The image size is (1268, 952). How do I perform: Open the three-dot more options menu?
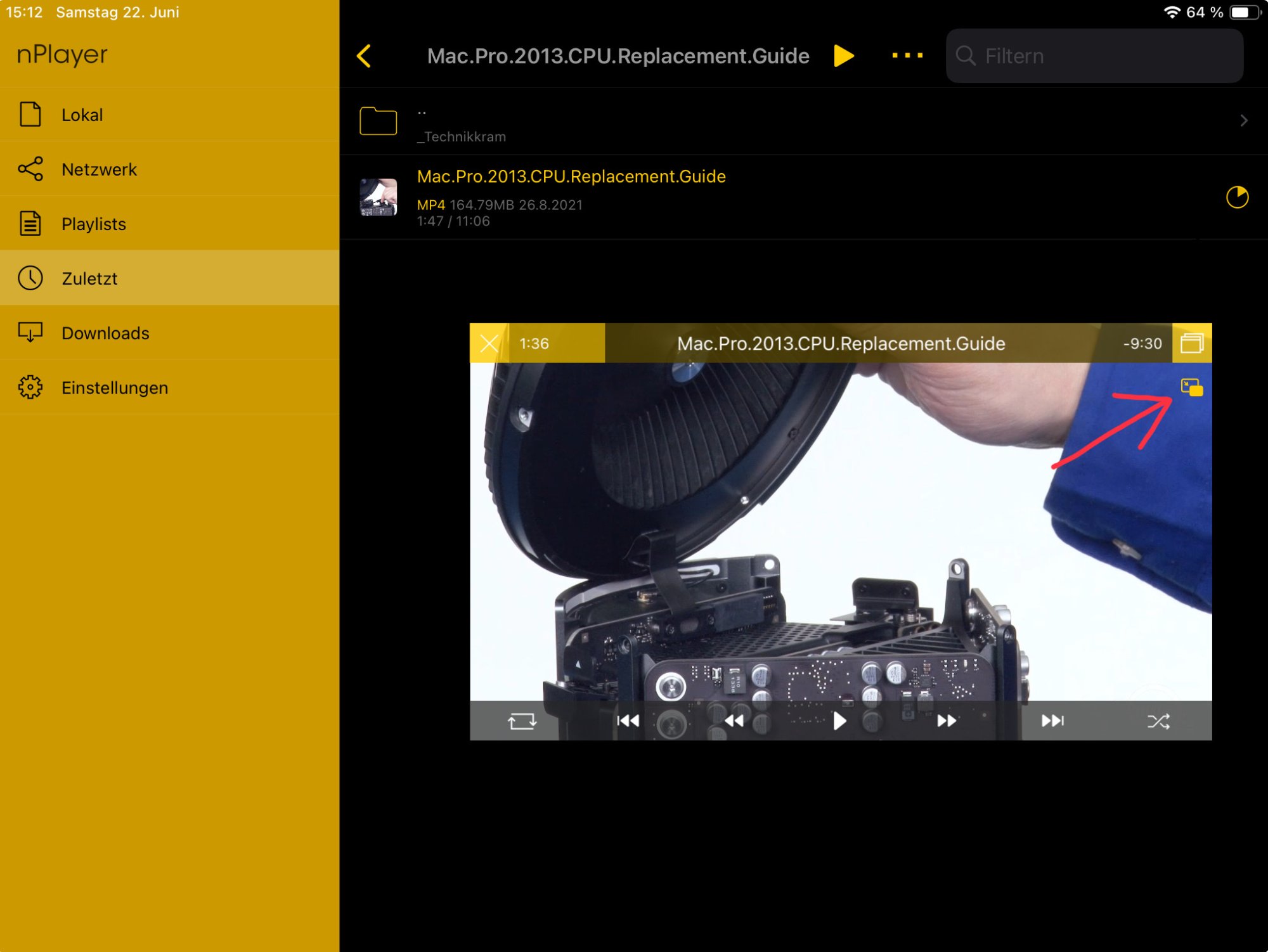tap(907, 56)
